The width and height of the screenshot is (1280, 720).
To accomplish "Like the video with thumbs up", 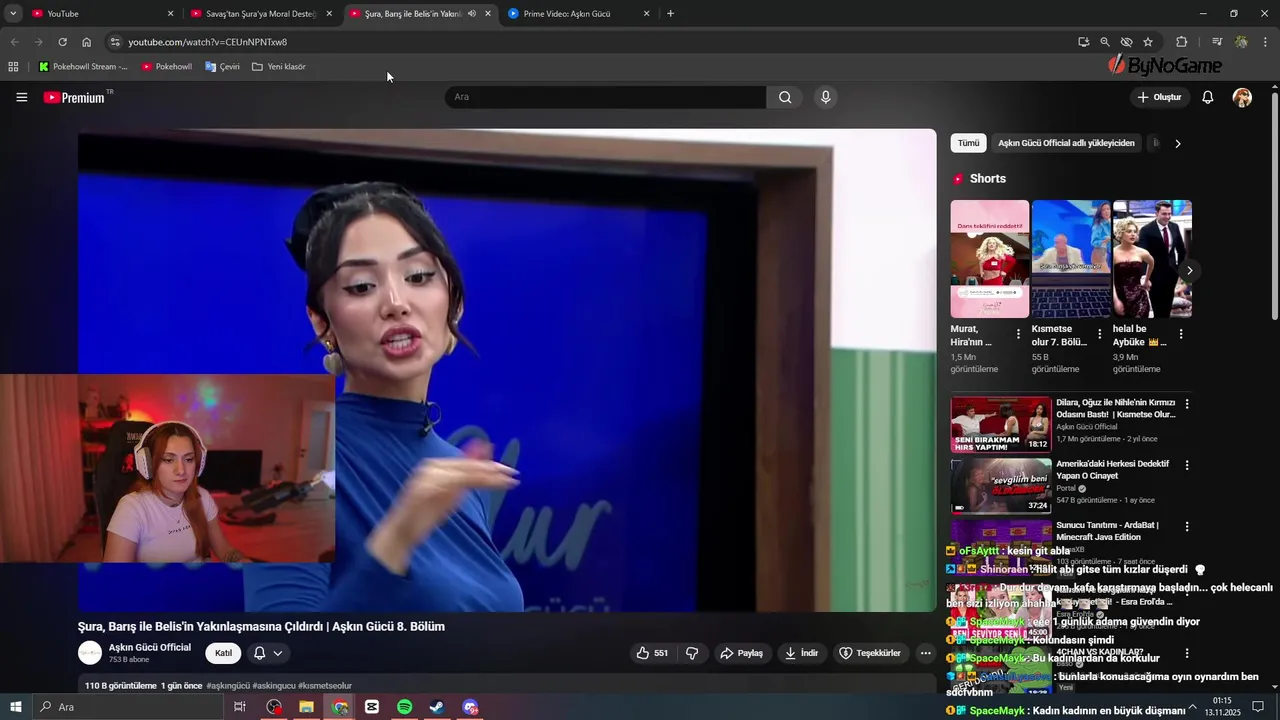I will 652,653.
